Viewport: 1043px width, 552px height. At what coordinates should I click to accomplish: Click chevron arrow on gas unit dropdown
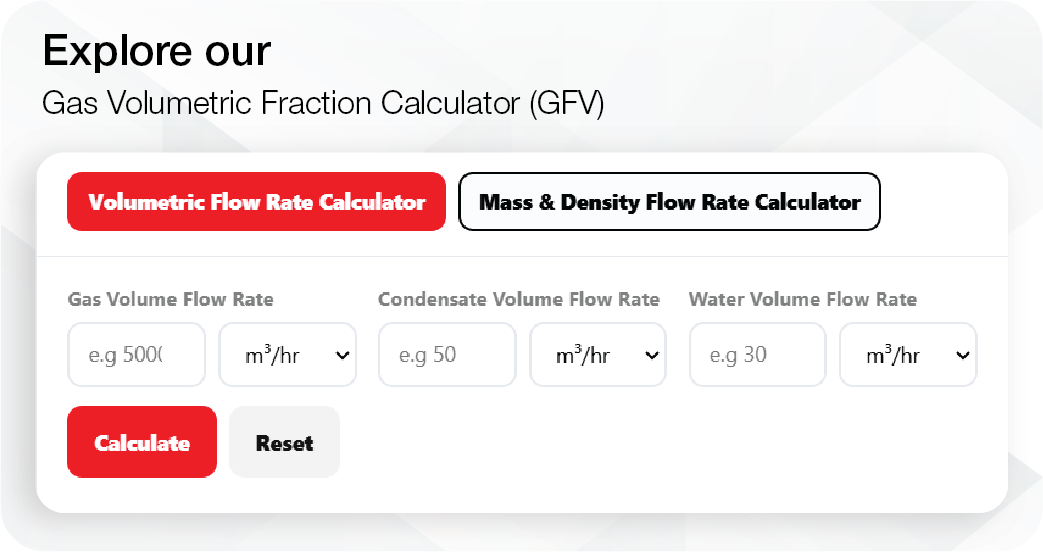pos(343,355)
